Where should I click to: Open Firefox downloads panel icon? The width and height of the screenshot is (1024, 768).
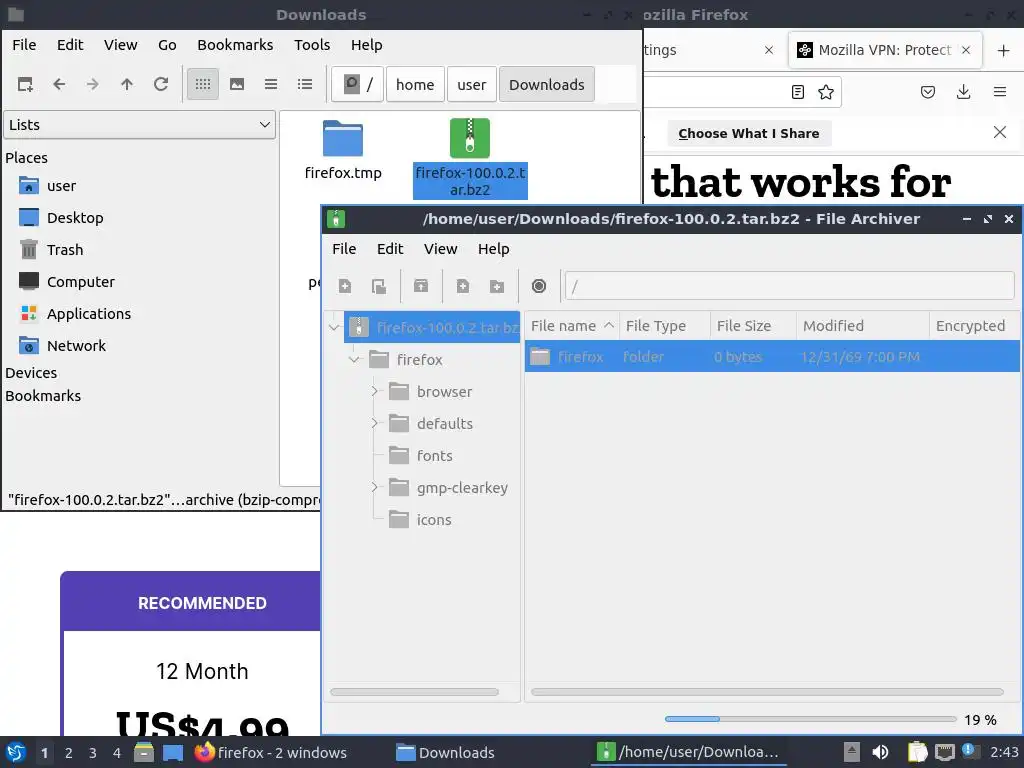tap(963, 92)
